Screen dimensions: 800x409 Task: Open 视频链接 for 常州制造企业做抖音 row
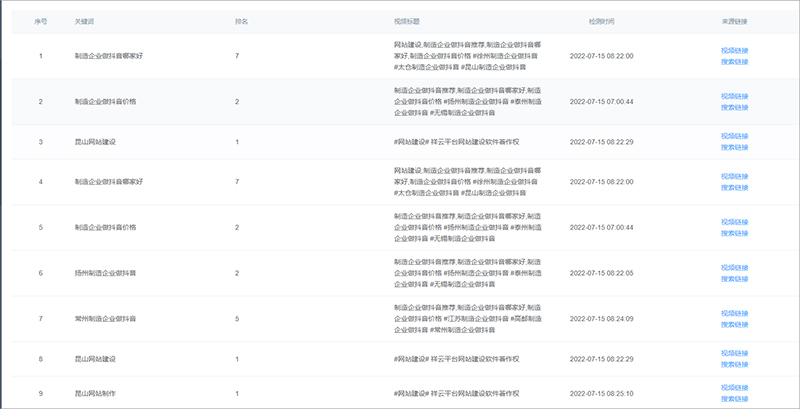coord(734,314)
